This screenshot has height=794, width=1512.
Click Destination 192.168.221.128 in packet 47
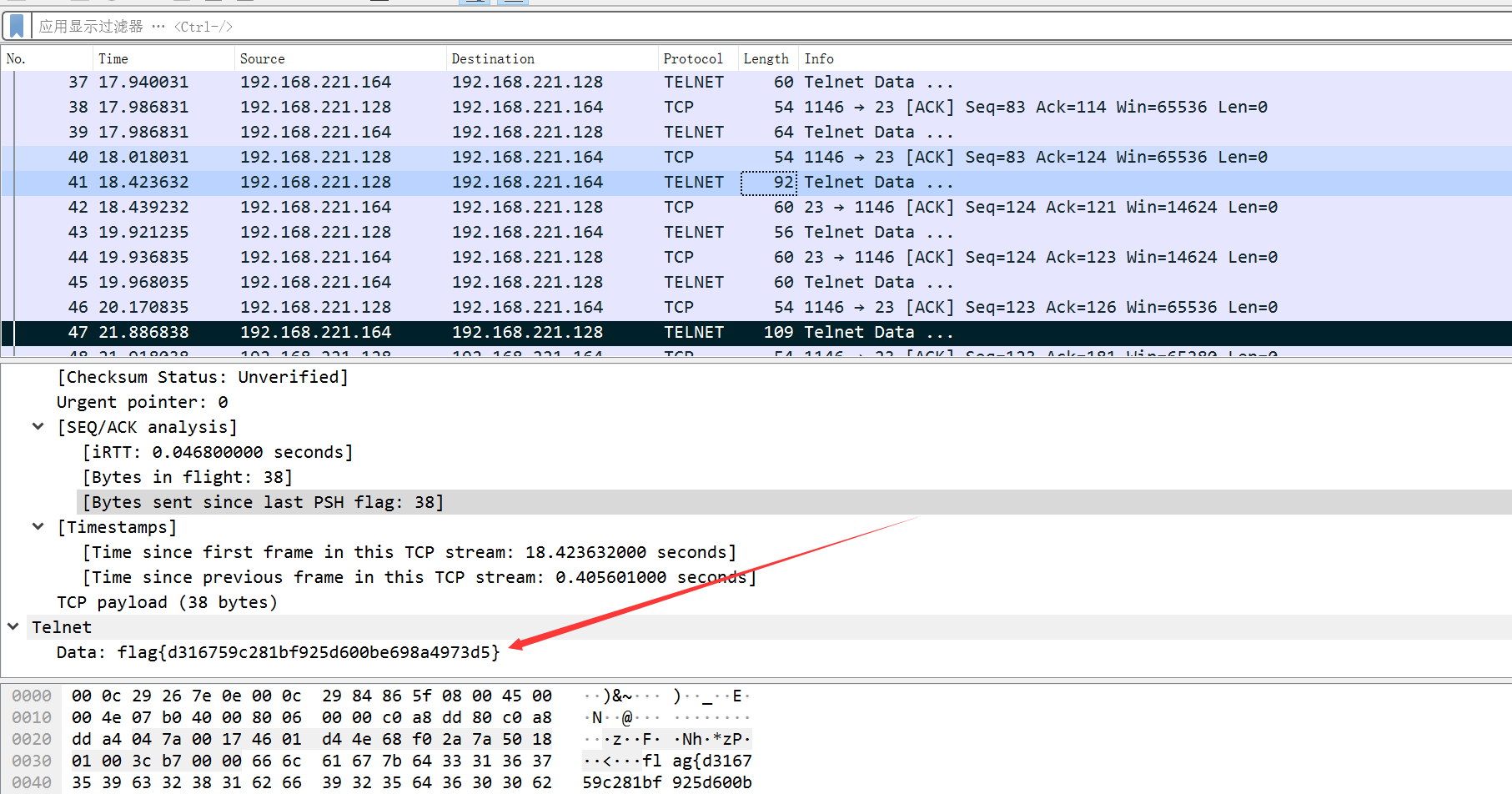pos(527,332)
